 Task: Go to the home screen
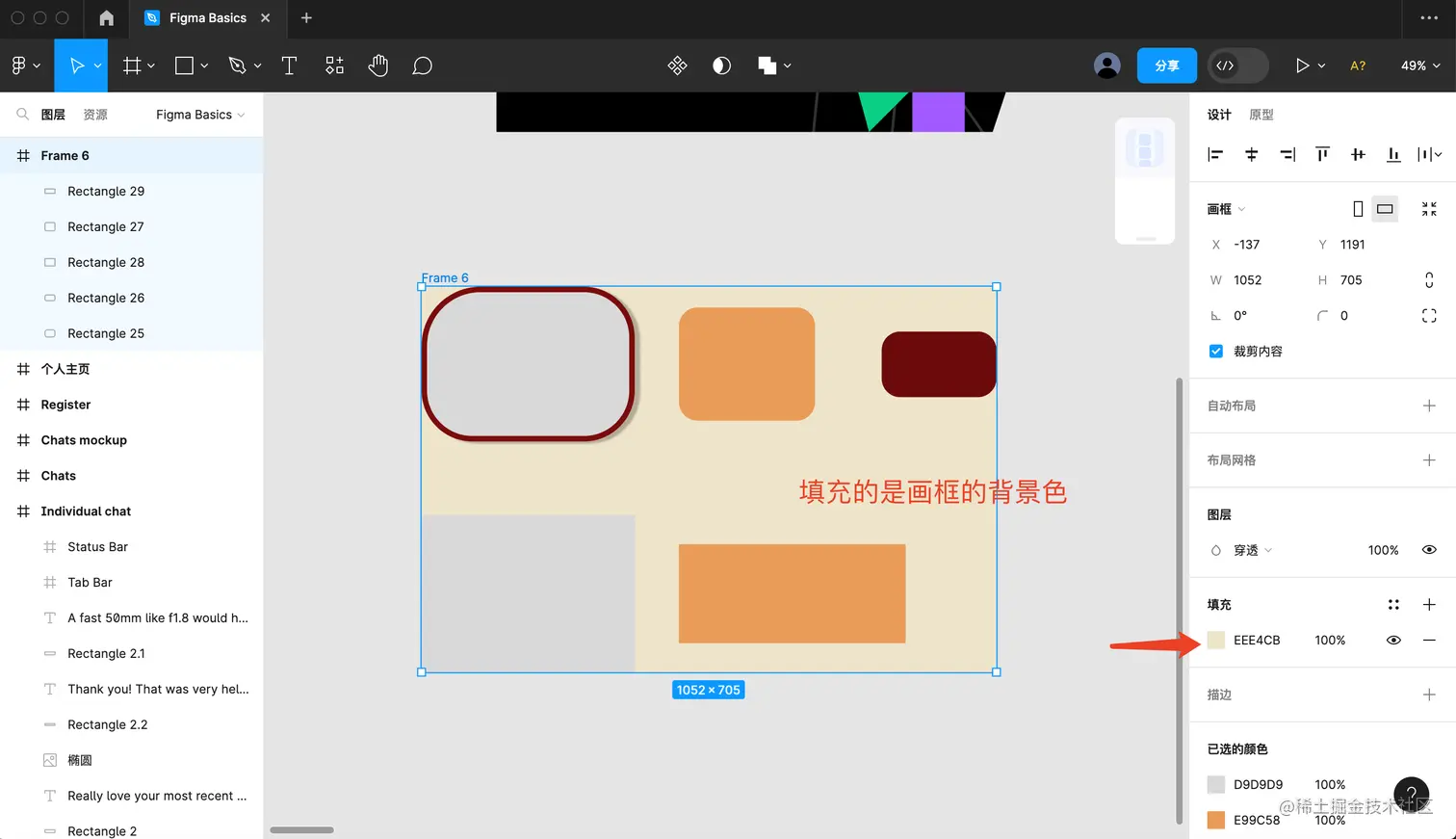tap(107, 18)
